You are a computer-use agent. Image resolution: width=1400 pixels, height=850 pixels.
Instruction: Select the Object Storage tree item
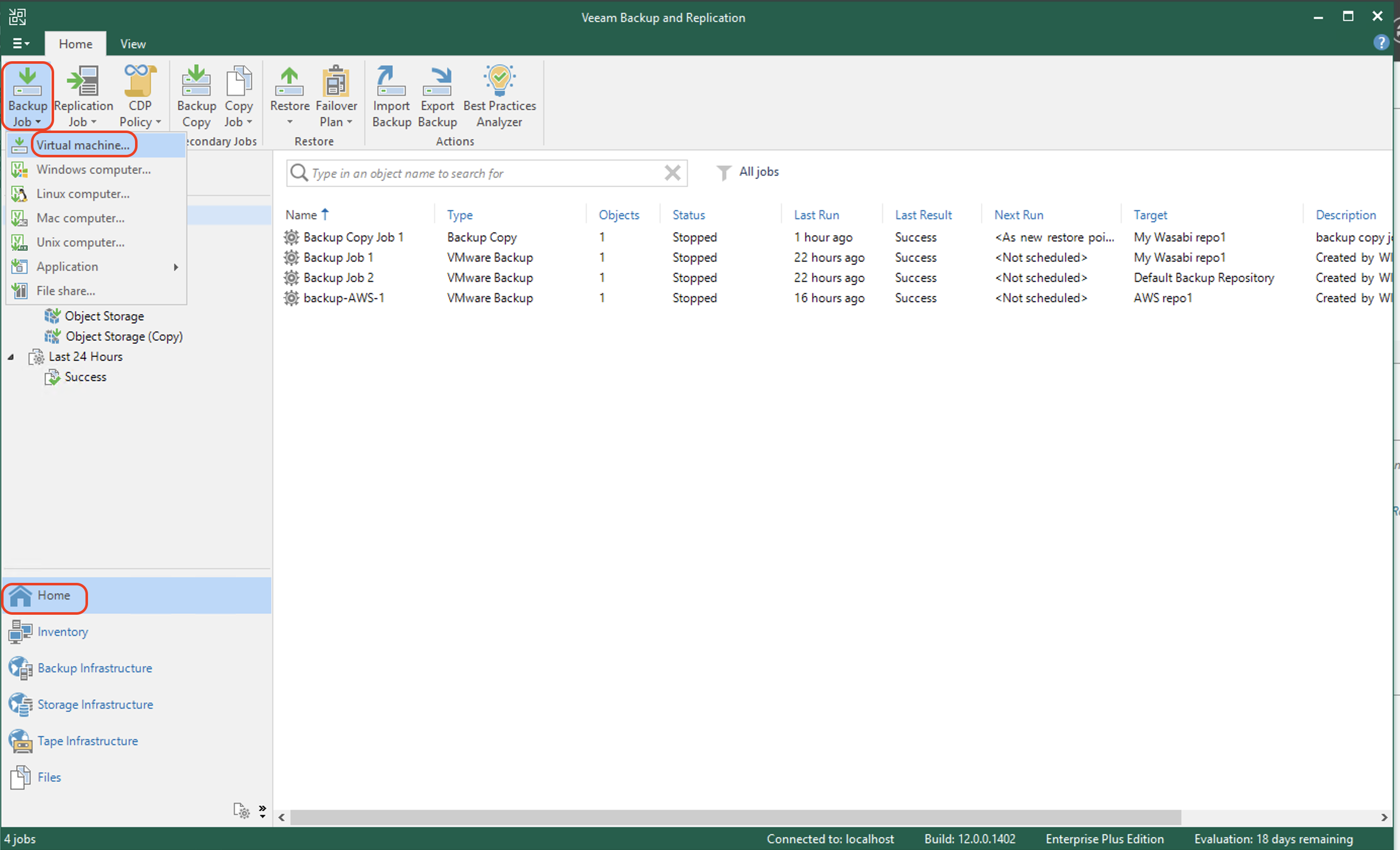(105, 316)
